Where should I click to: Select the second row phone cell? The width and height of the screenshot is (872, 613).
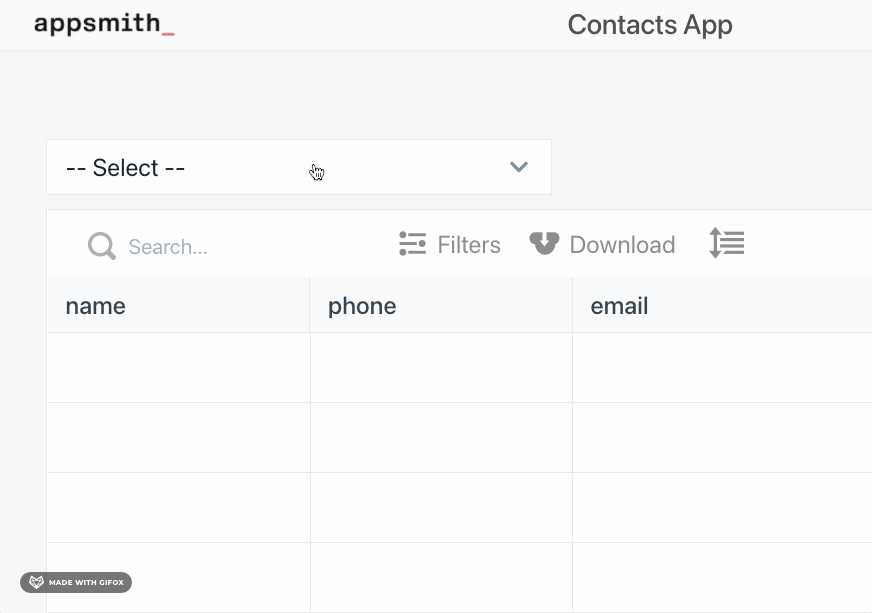click(441, 438)
